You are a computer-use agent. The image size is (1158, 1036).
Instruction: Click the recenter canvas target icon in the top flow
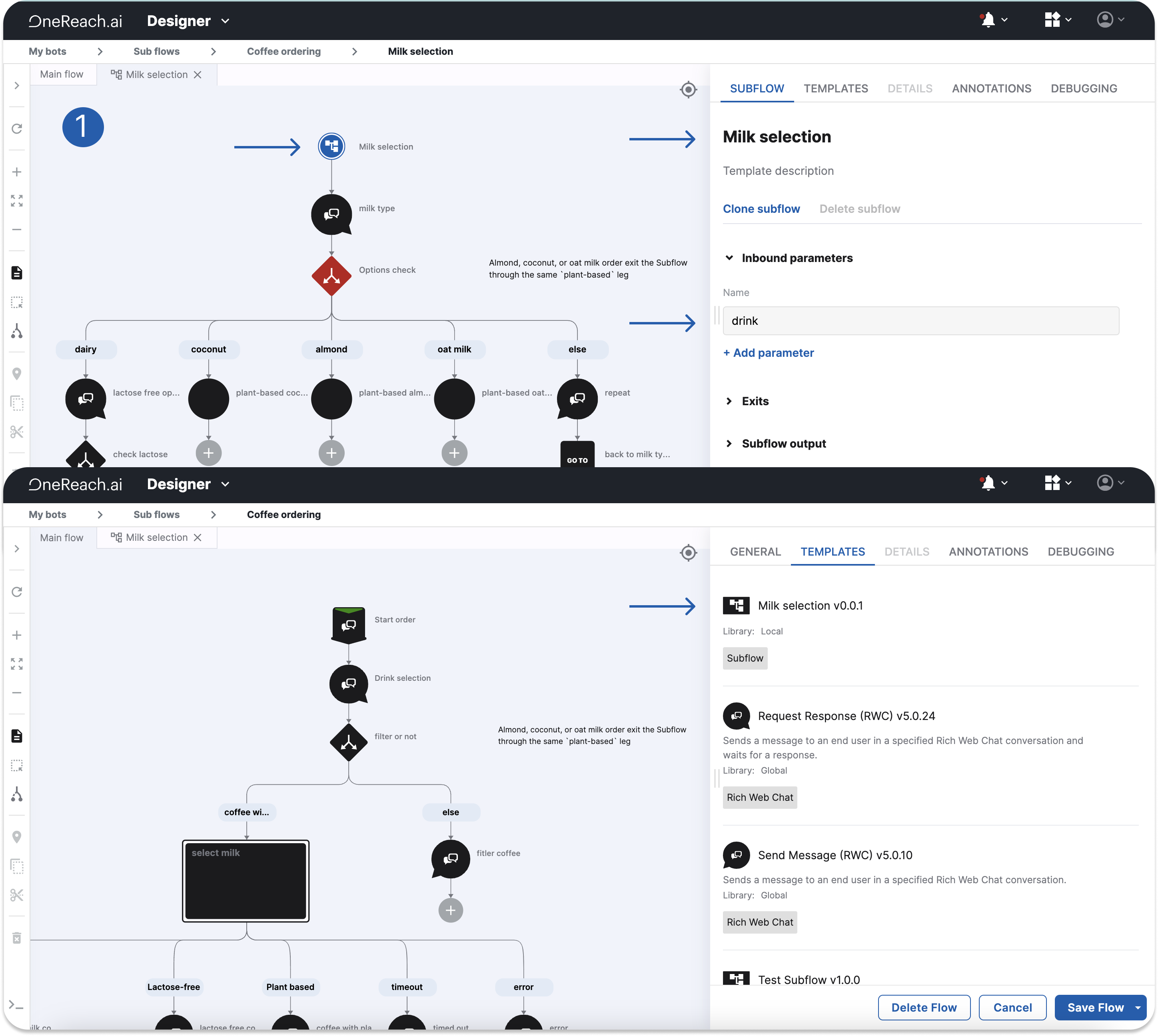coord(688,89)
